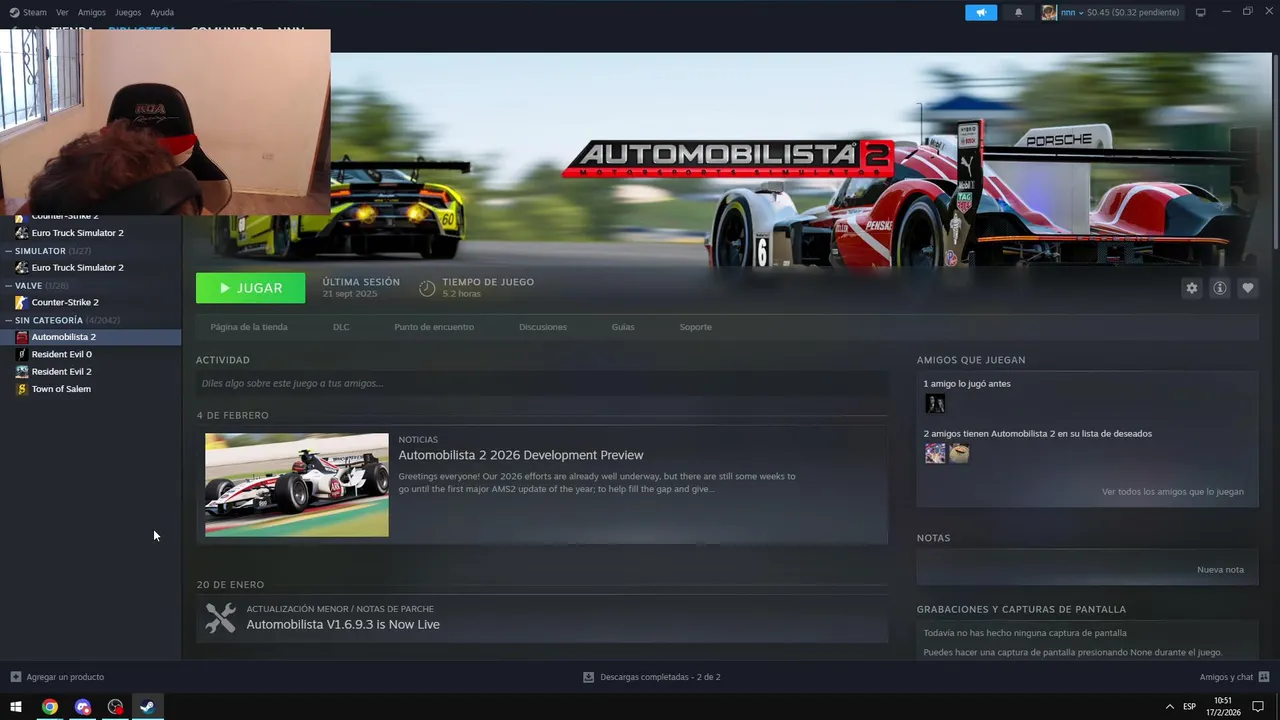
Task: Click the Counter-Strike 2 icon under VALVE
Action: pos(22,302)
